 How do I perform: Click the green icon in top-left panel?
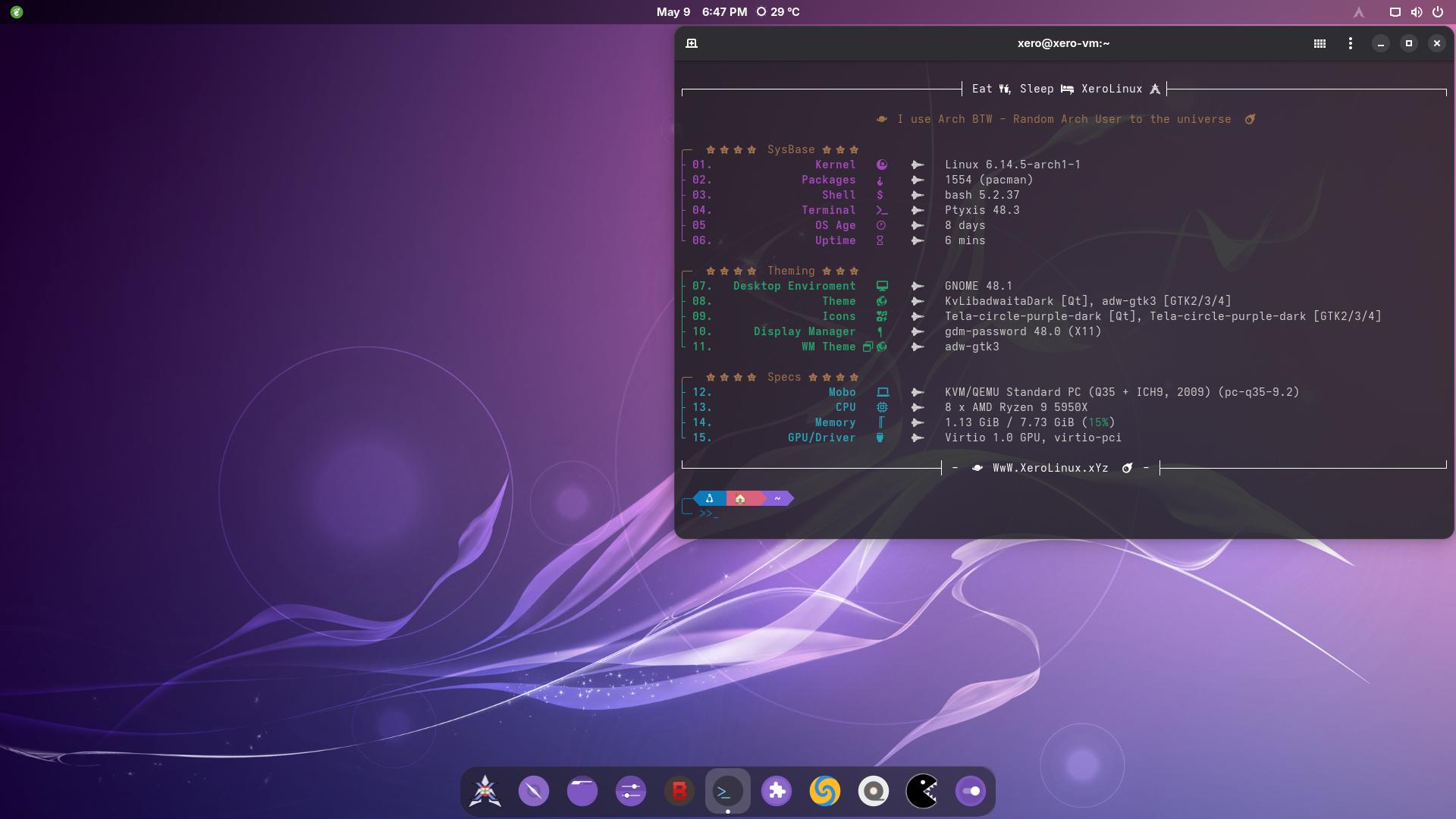[17, 12]
